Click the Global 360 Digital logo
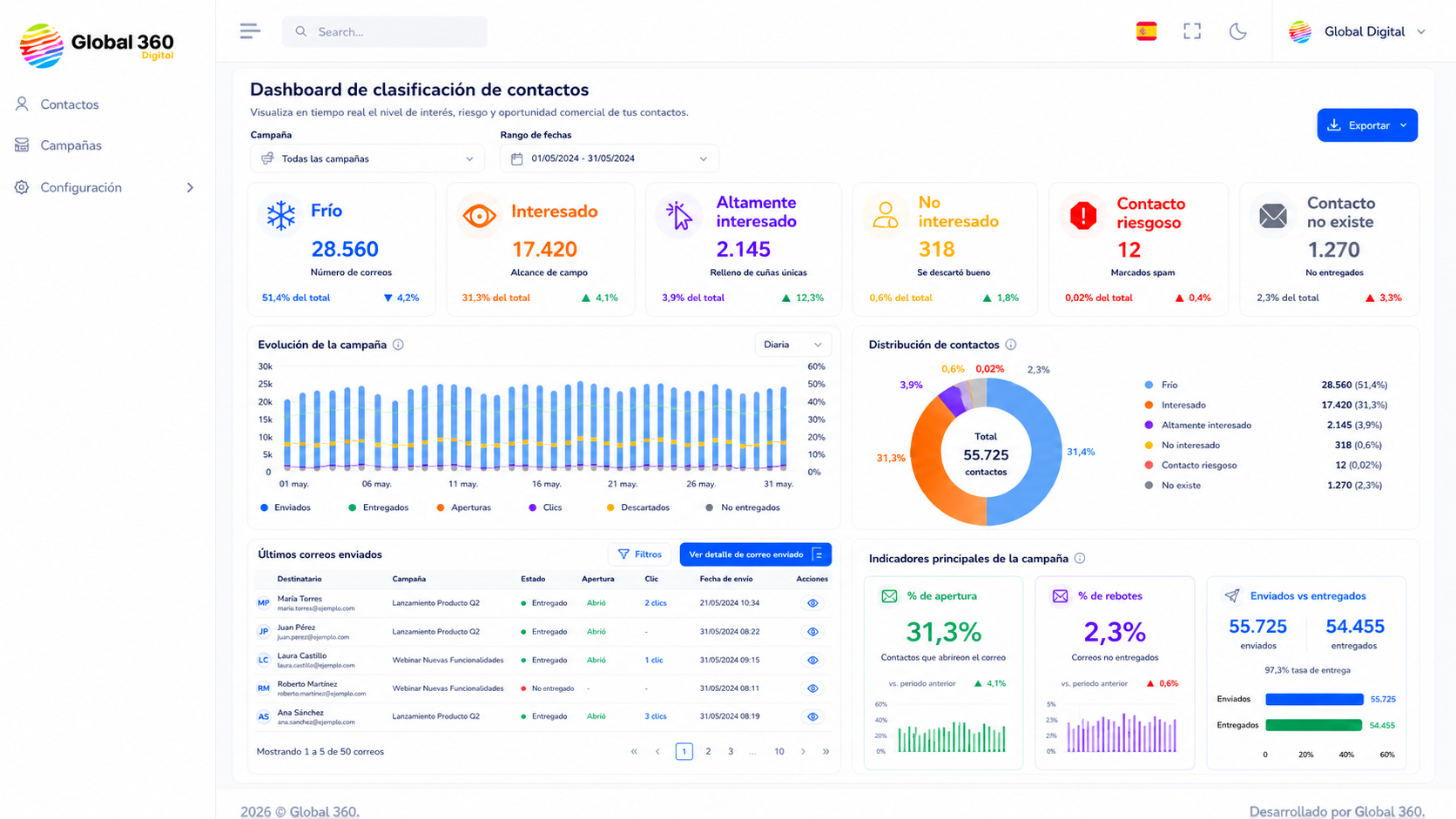Image resolution: width=1456 pixels, height=819 pixels. [x=97, y=45]
